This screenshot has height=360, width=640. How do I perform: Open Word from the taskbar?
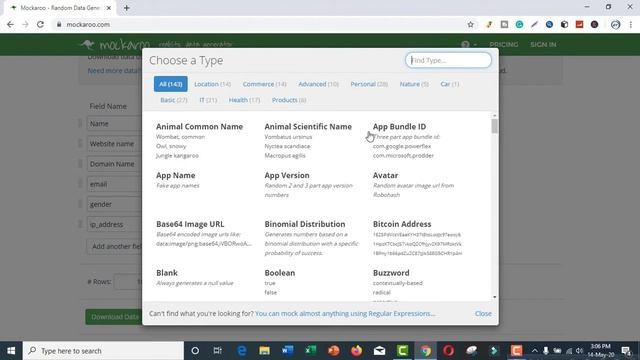[287, 351]
